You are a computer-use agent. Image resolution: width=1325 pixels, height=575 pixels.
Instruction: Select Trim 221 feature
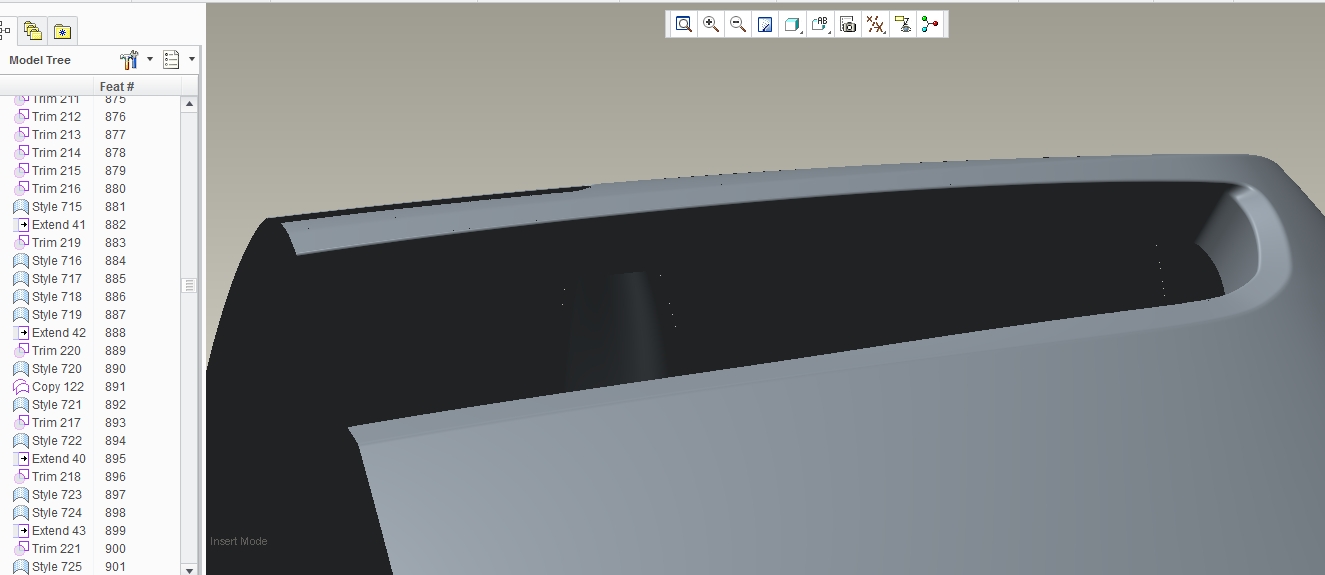pyautogui.click(x=56, y=549)
